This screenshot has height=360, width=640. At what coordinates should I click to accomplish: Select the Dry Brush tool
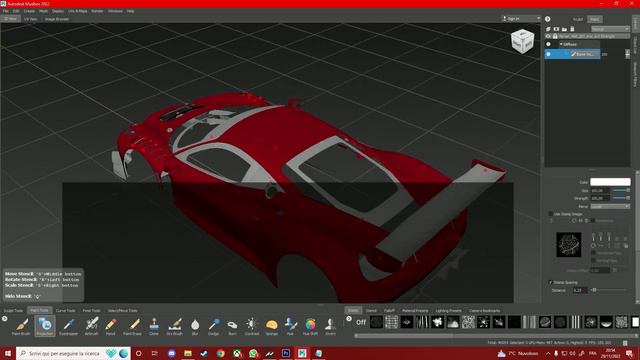click(x=174, y=326)
